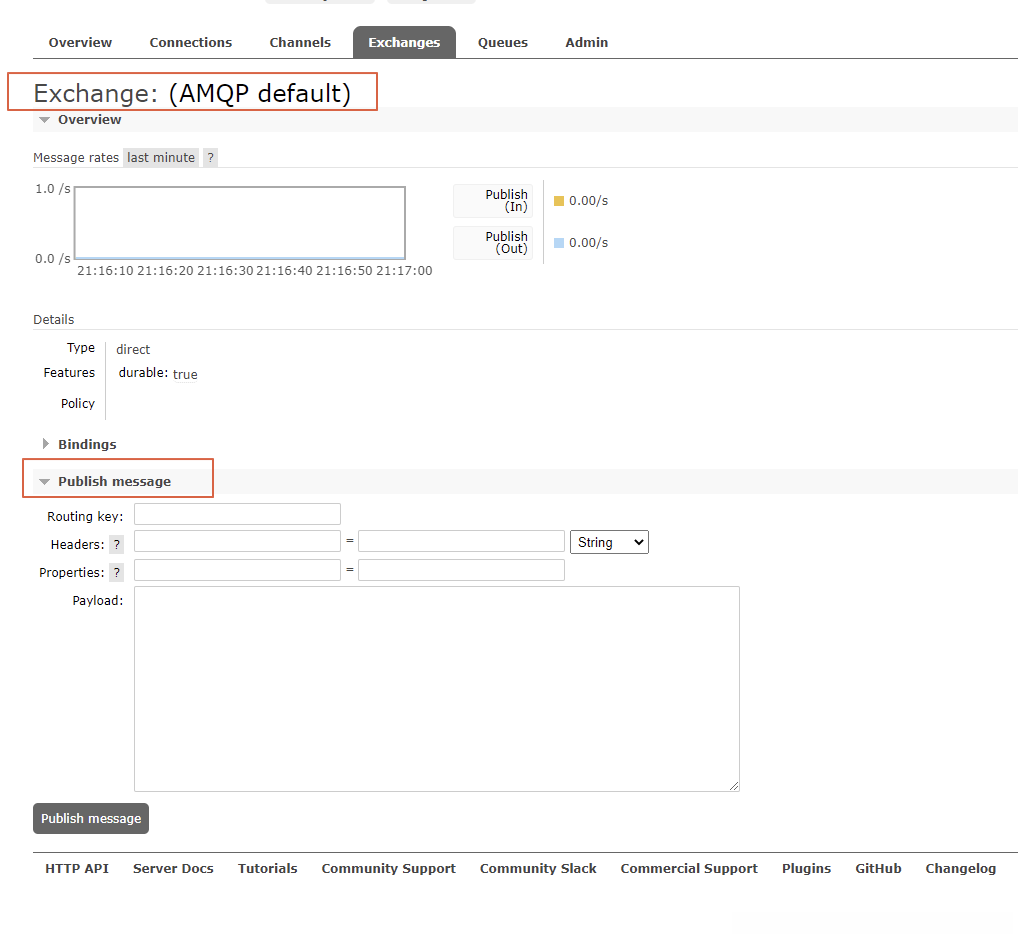Viewport: 1018px width, 943px height.
Task: Open the Plugins link
Action: coord(806,868)
